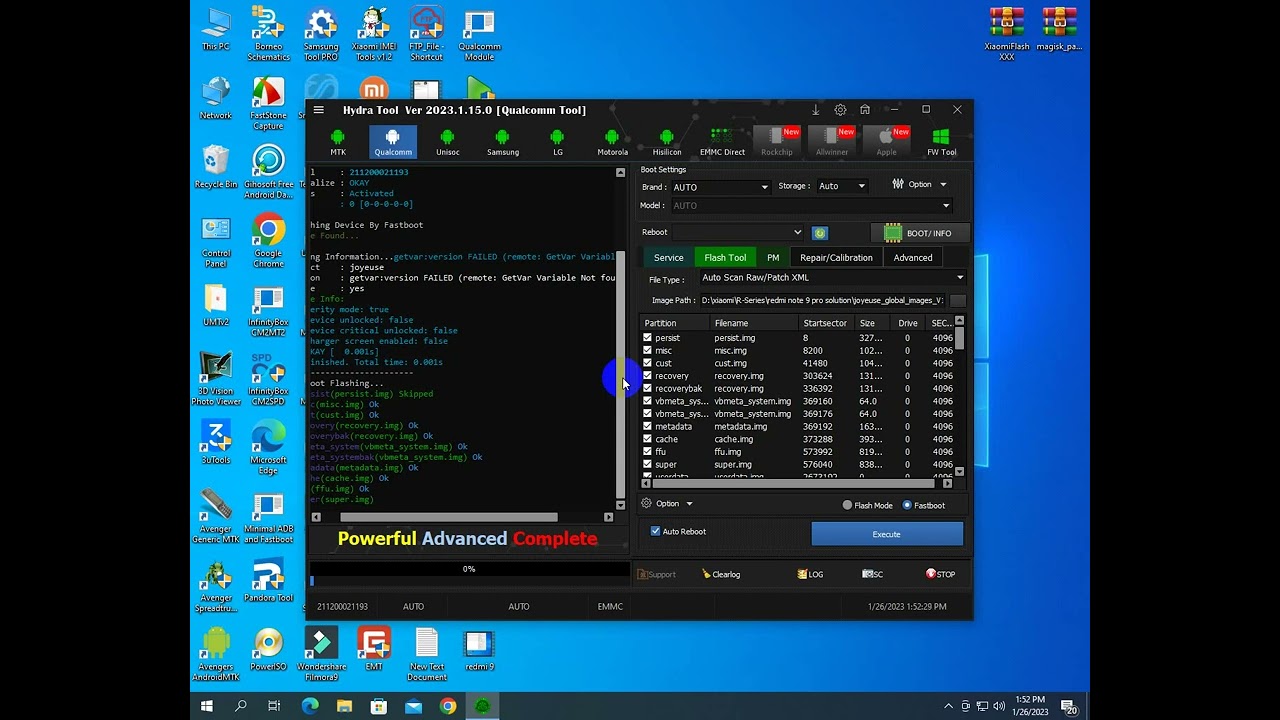Open Borneo Schematics desktop shortcut
The height and width of the screenshot is (720, 1280).
(268, 34)
